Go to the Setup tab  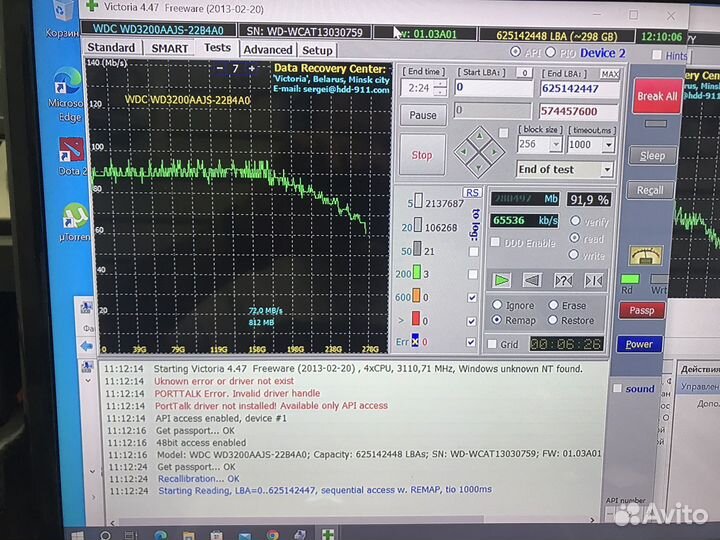317,51
